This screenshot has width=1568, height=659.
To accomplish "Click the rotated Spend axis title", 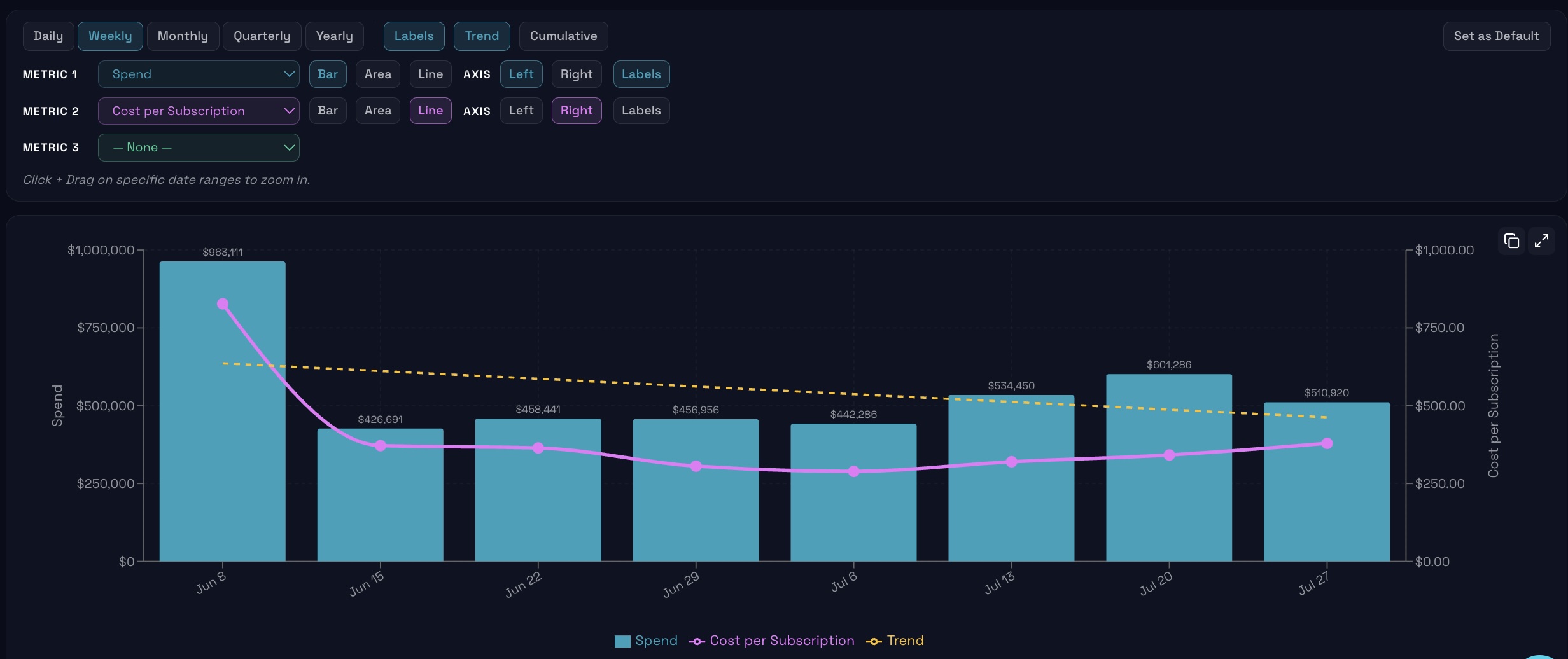I will 57,406.
